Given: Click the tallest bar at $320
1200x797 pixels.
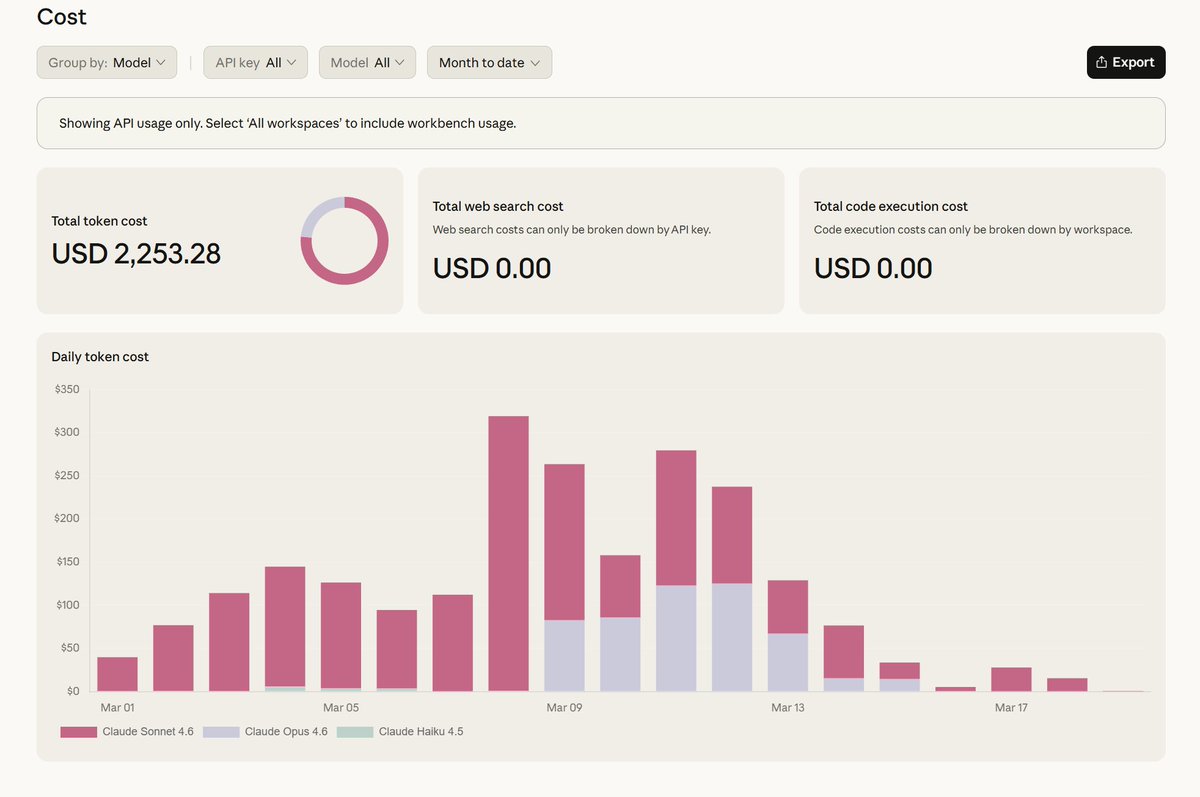Looking at the screenshot, I should (508, 553).
